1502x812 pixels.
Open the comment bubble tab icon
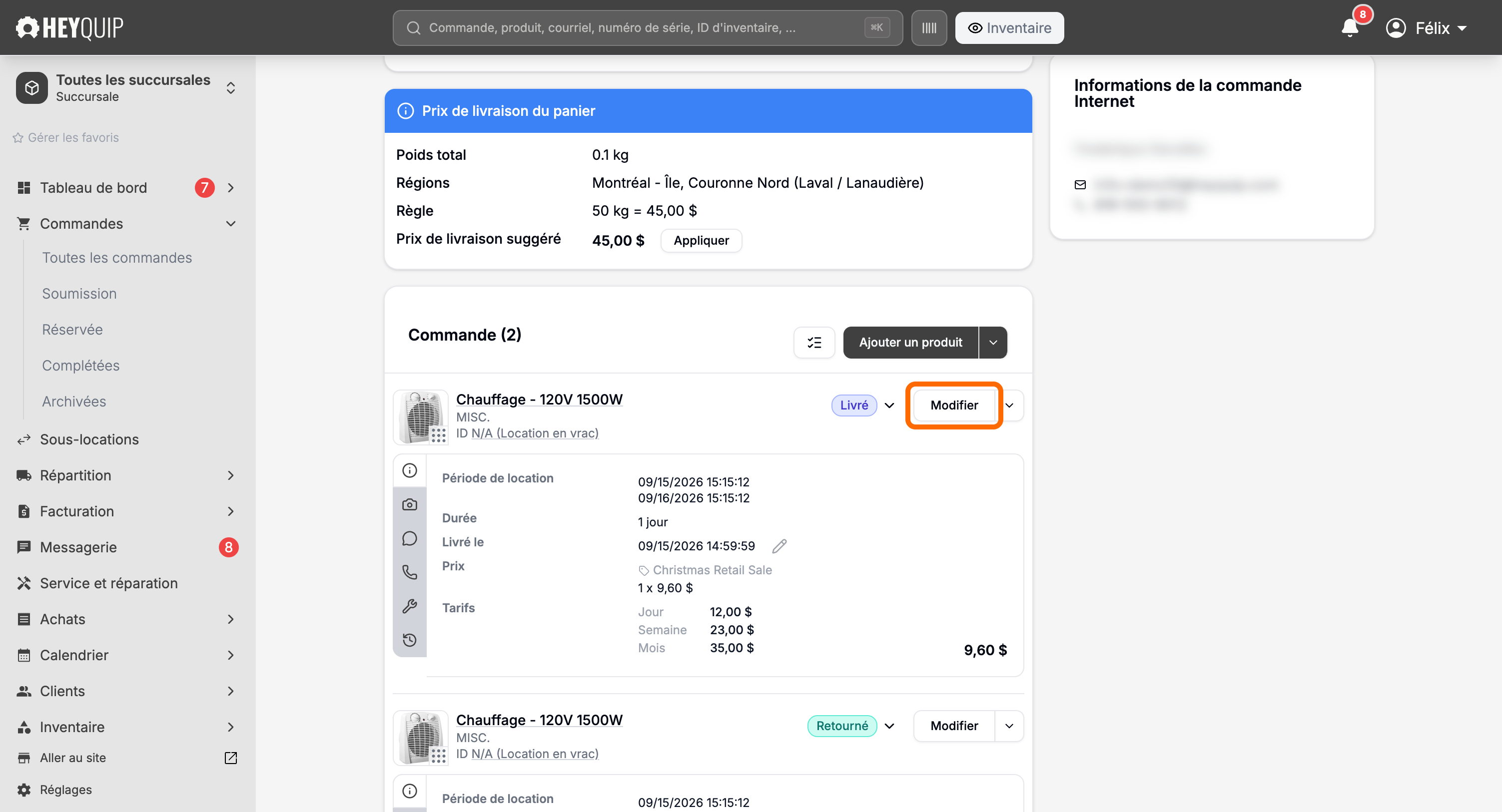coord(410,538)
